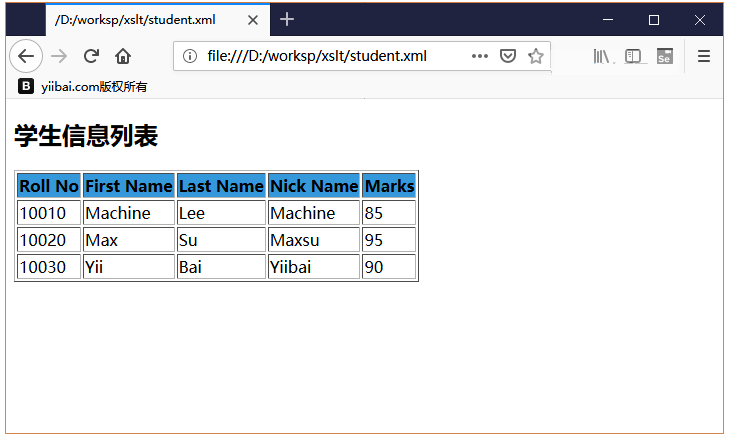This screenshot has width=729, height=437.
Task: Open the Library icon
Action: 602,56
